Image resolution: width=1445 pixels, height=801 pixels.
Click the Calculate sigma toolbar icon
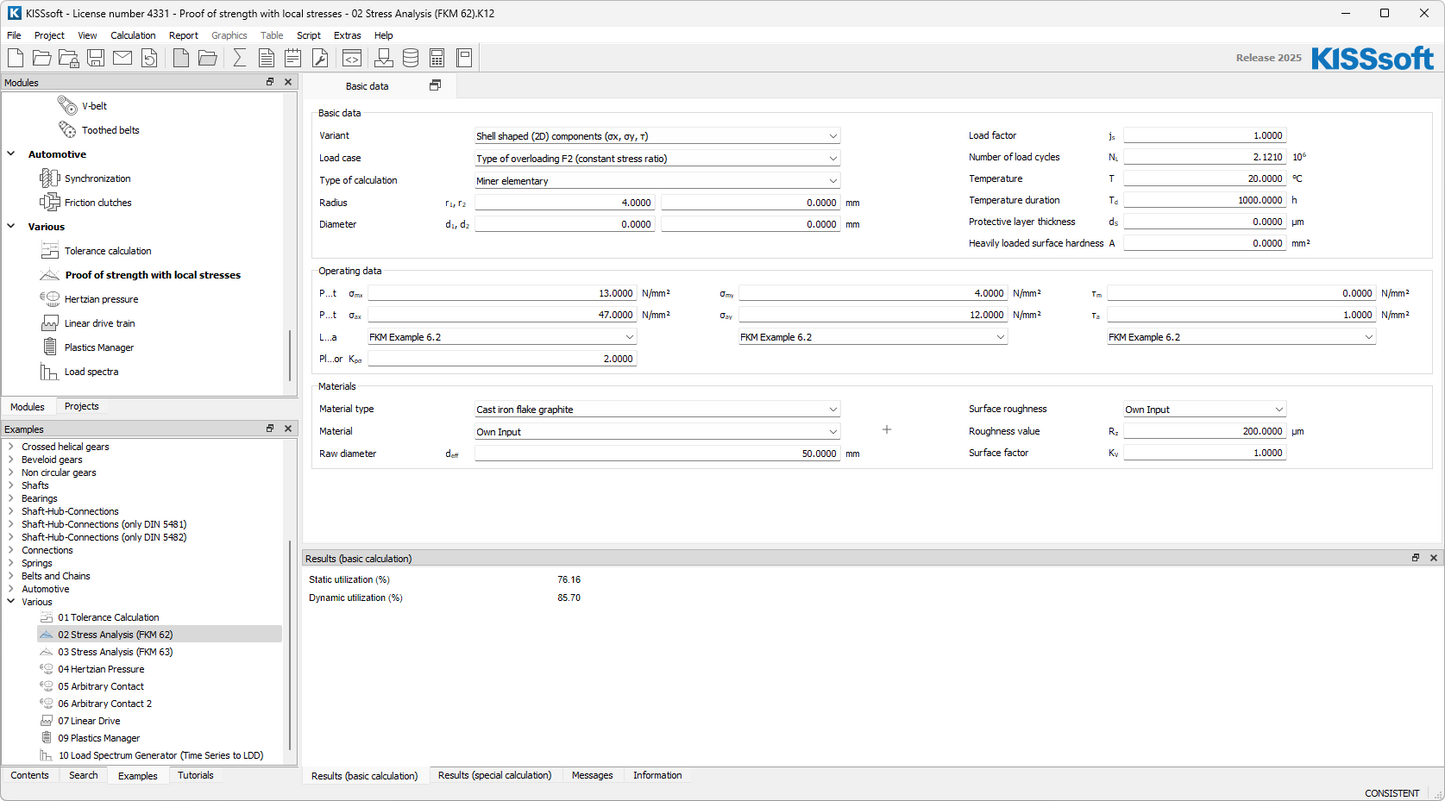point(240,58)
